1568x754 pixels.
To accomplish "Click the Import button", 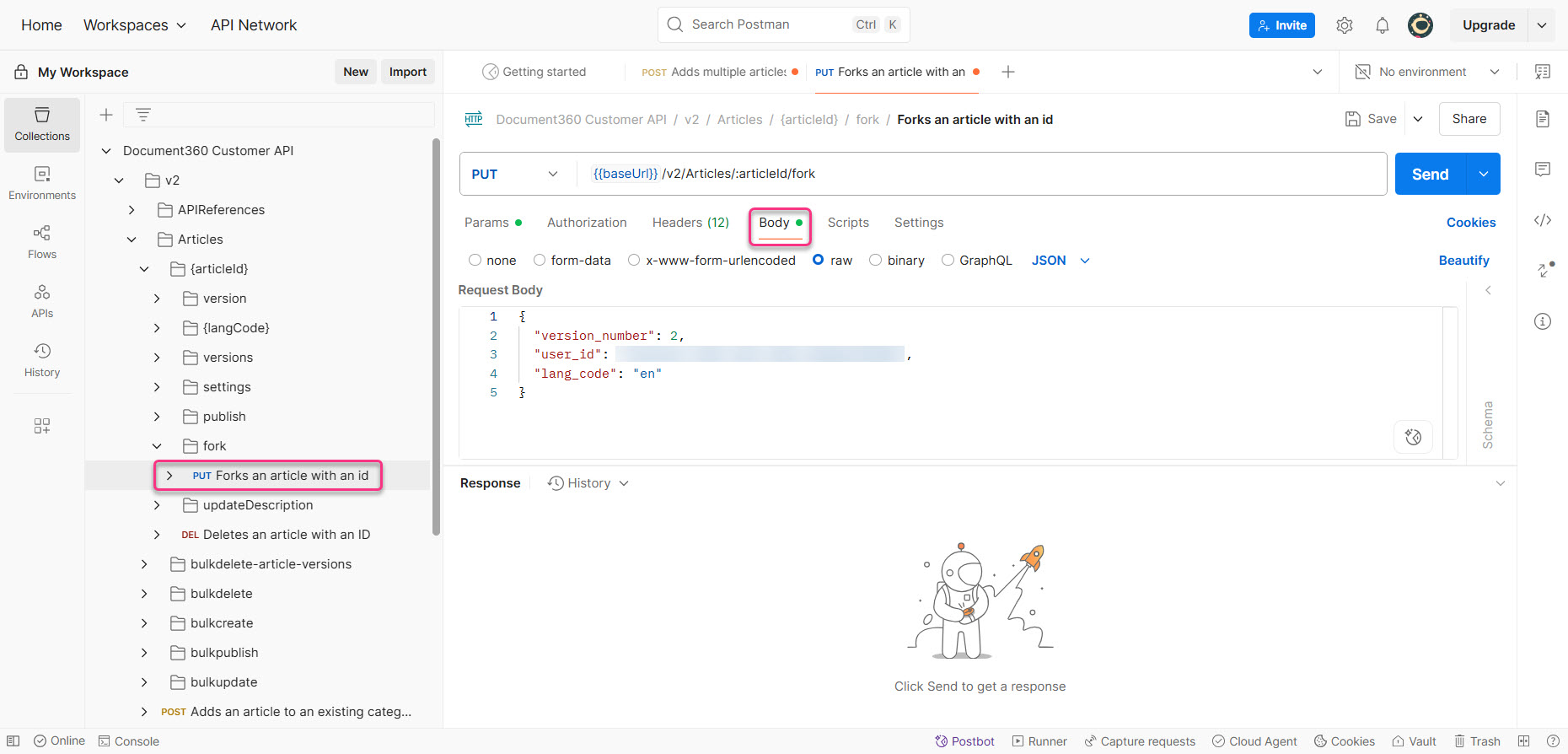I will tap(408, 72).
